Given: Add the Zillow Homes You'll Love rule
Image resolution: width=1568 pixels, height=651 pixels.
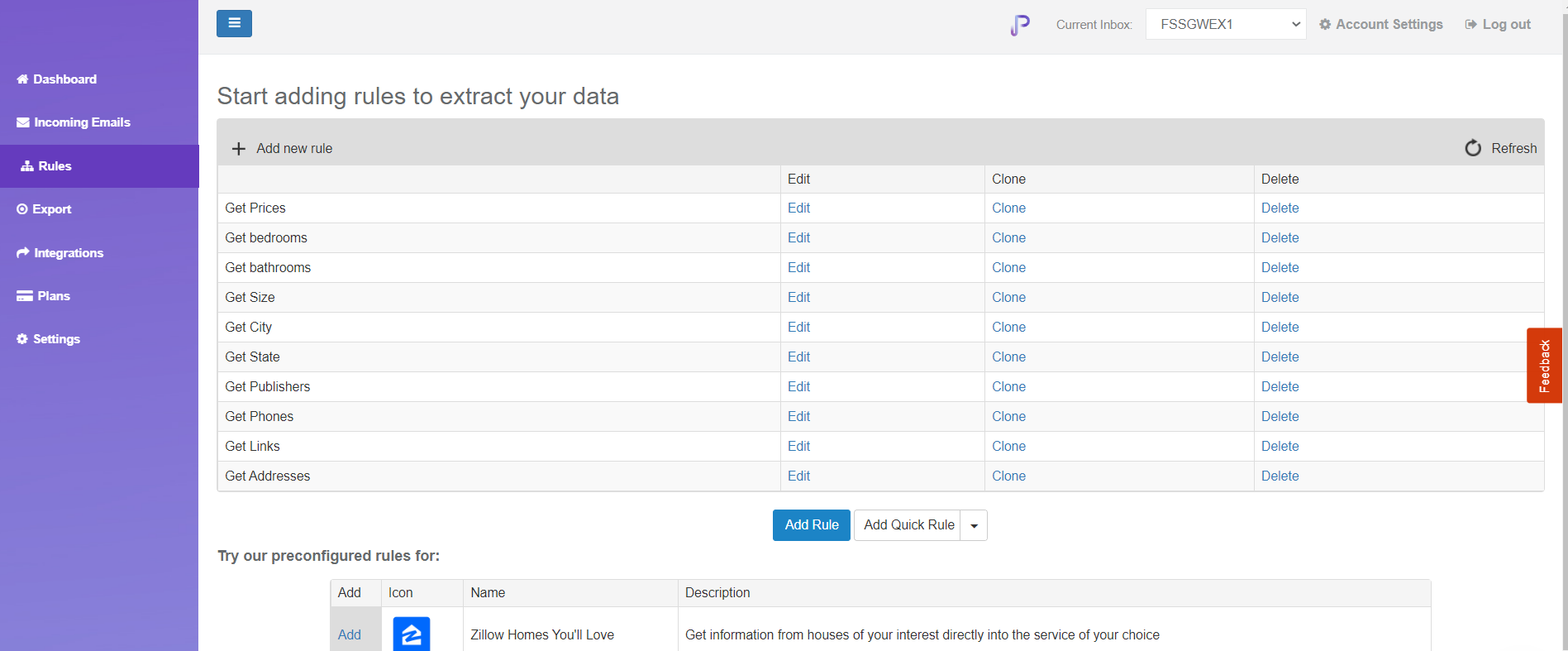Looking at the screenshot, I should click(349, 635).
